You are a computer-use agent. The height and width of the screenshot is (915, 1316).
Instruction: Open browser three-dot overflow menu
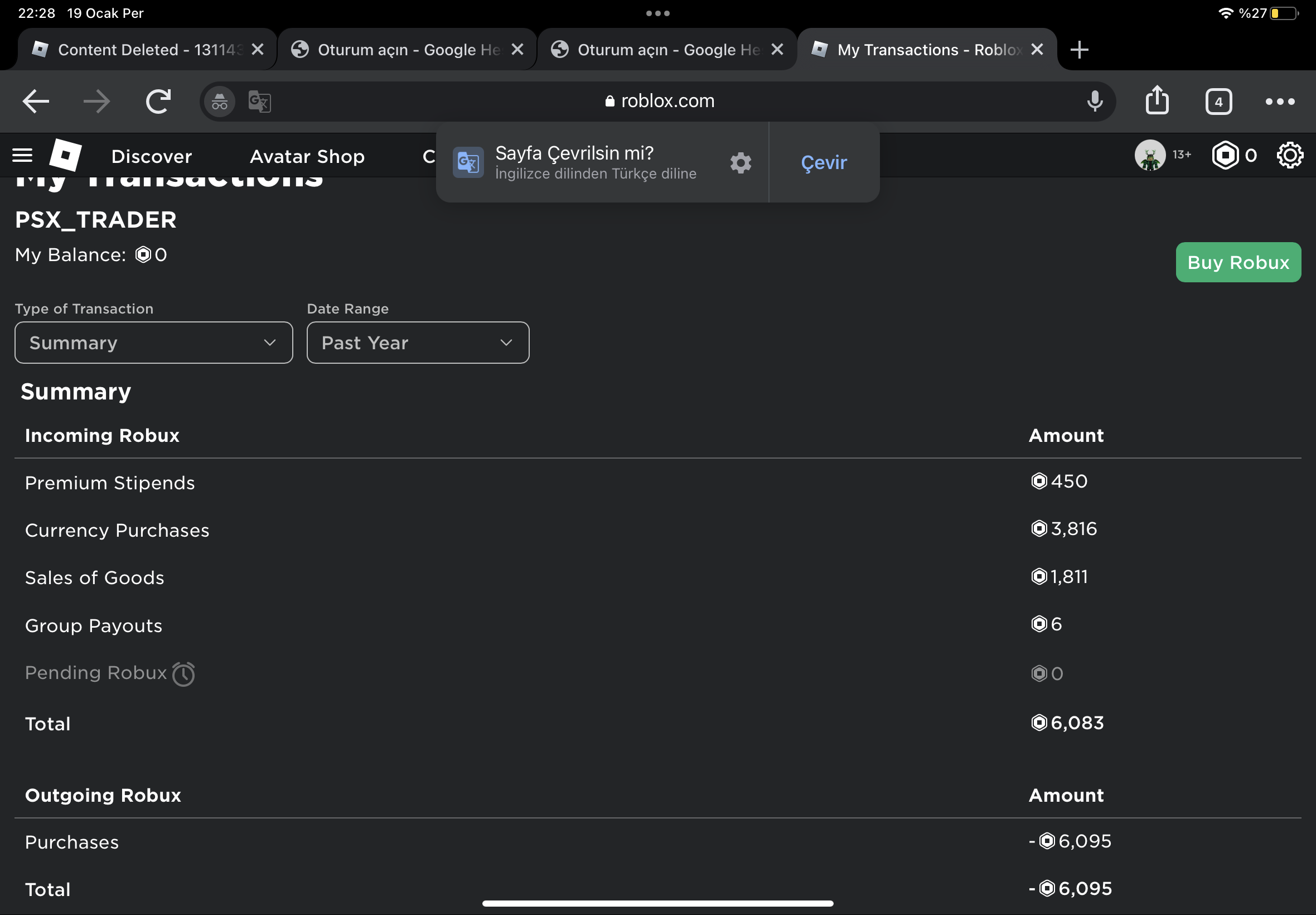tap(1279, 102)
